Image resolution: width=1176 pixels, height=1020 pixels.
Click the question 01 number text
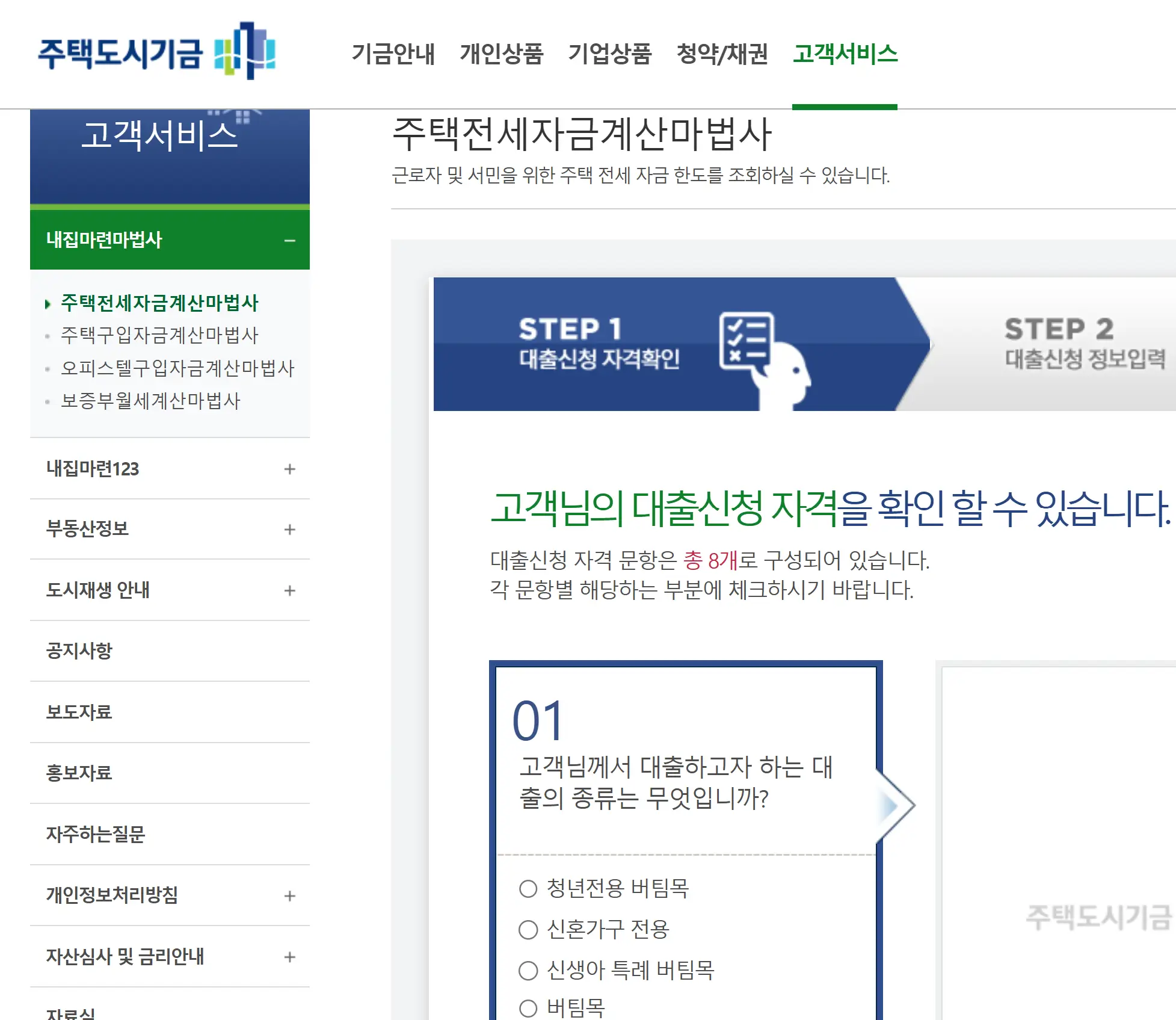click(x=538, y=721)
